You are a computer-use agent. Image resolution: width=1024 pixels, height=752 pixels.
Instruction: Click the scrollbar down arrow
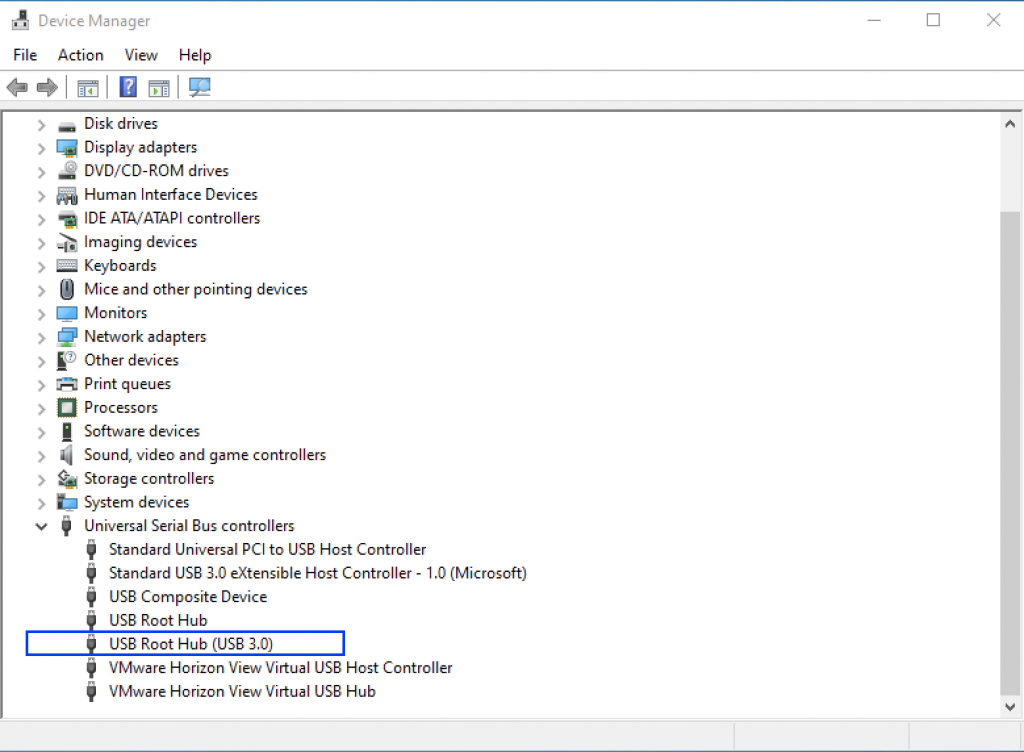tap(1009, 705)
